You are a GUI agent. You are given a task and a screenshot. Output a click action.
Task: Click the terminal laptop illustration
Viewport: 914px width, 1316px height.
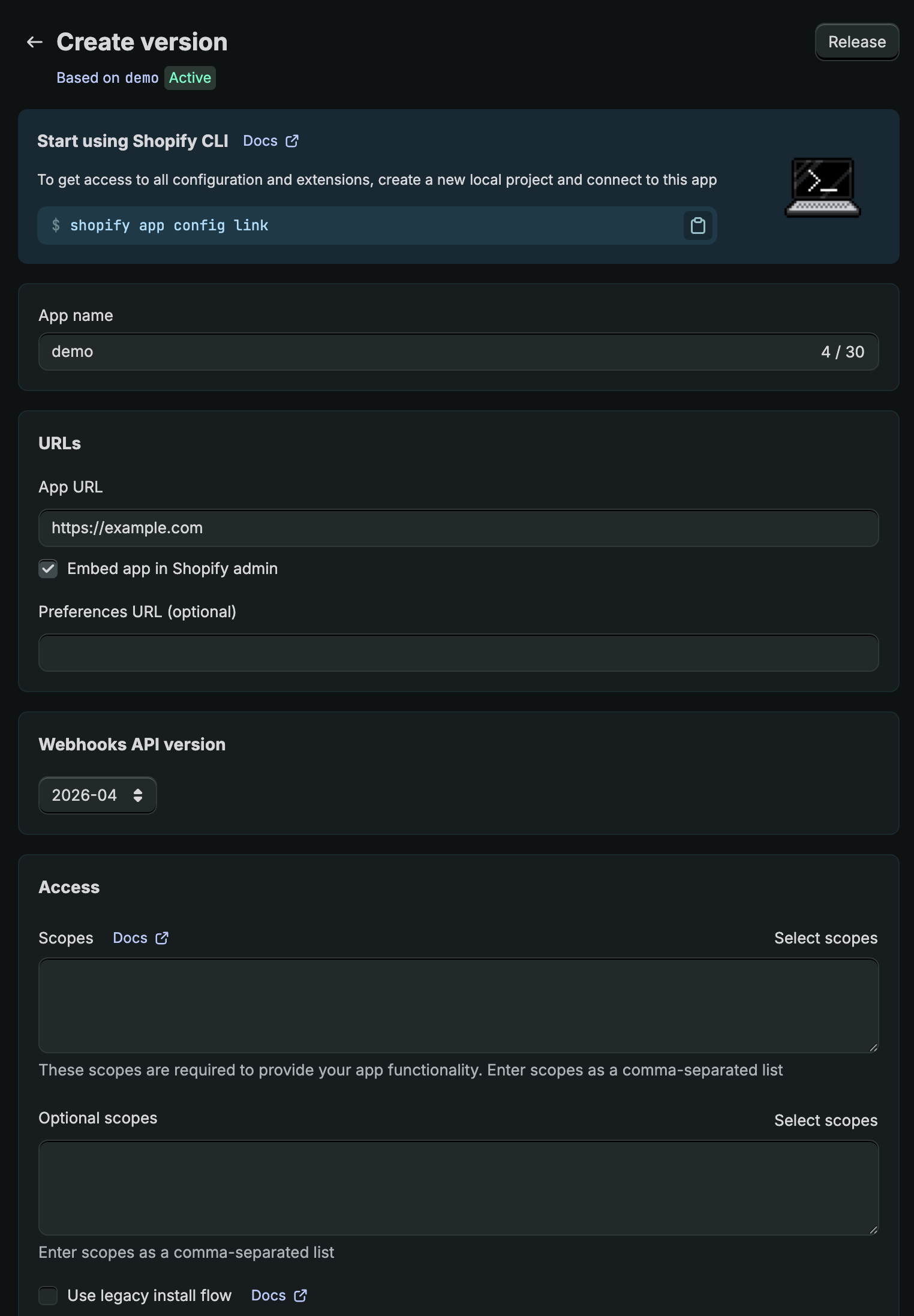(823, 187)
